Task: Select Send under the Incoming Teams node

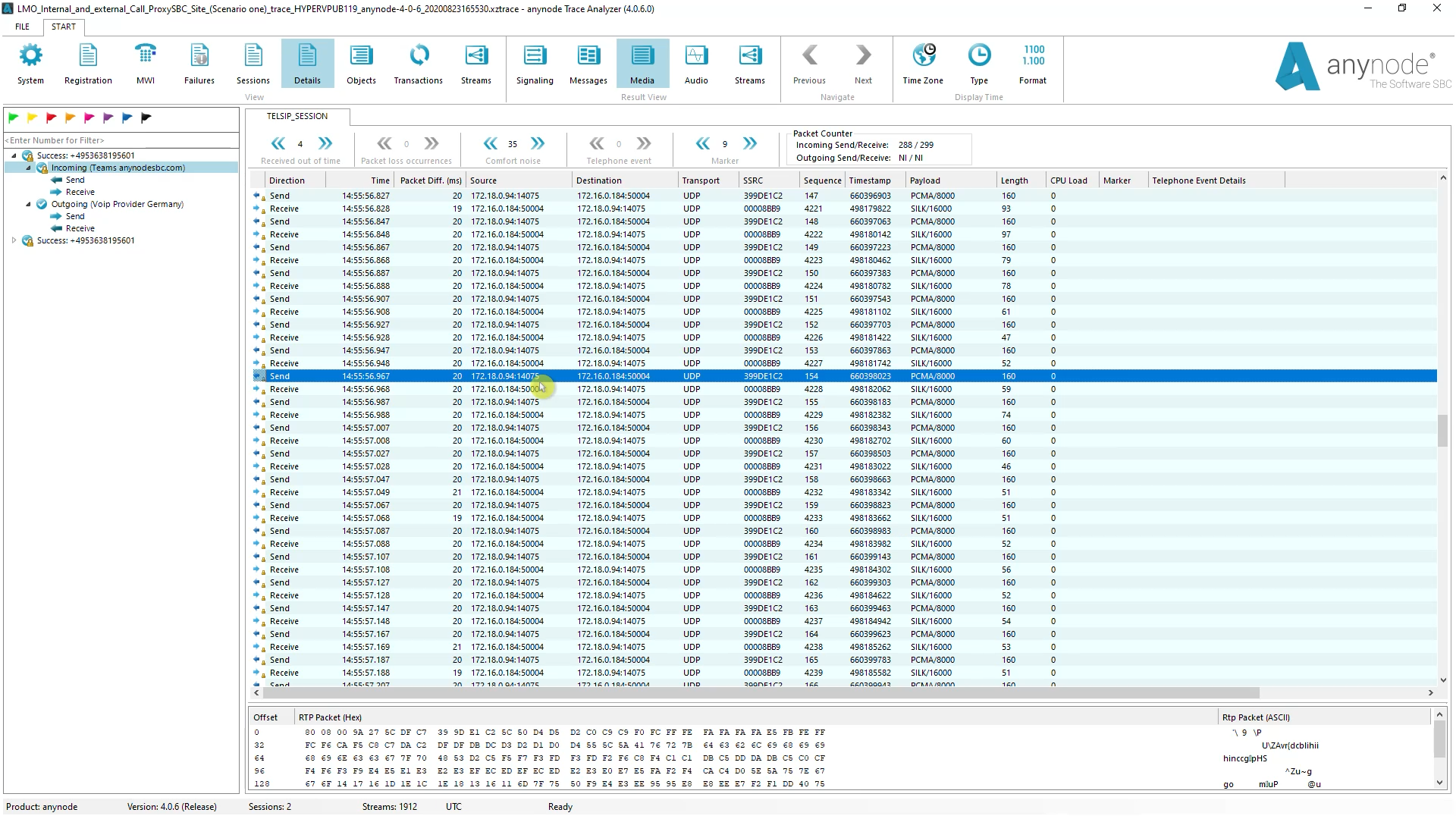Action: click(x=75, y=180)
